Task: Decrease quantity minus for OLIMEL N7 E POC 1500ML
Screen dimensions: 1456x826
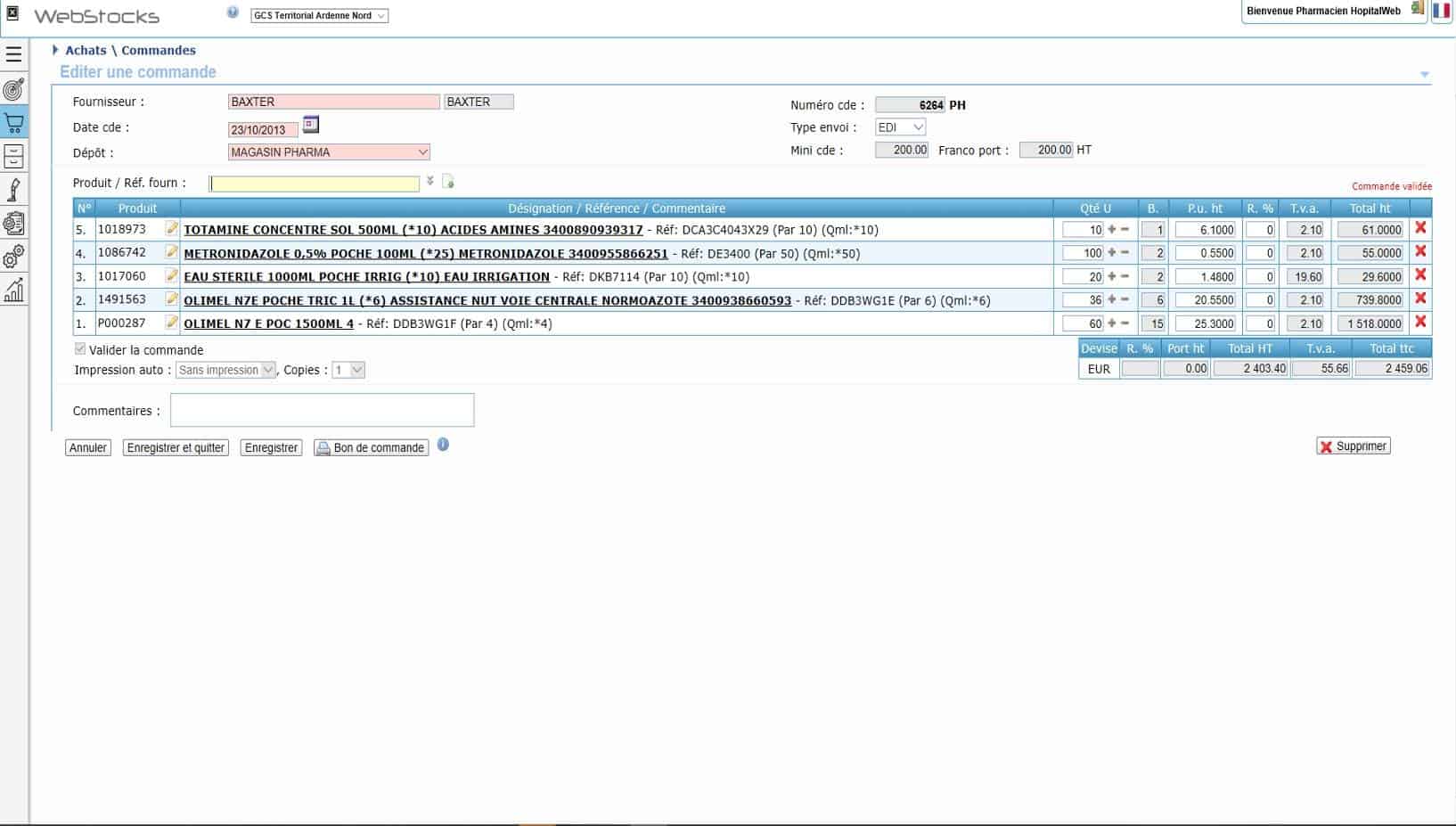Action: click(x=1125, y=323)
